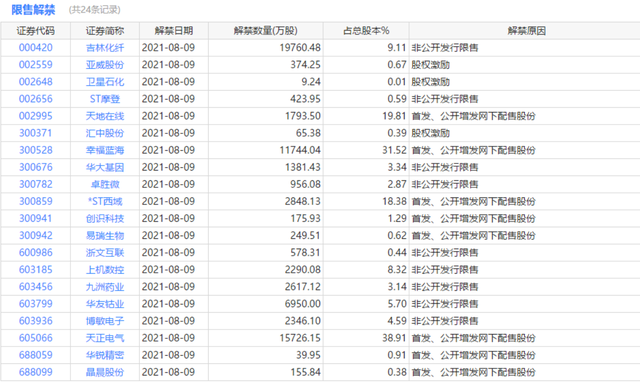This screenshot has width=640, height=382.
Task: Select the record count (共24条记录)
Action: coord(95,10)
